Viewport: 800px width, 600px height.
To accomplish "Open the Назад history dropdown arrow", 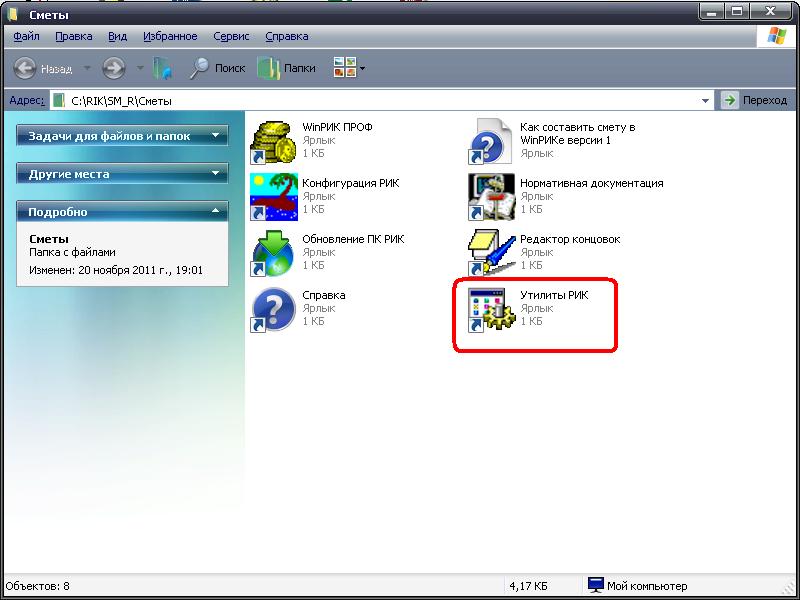I will pos(87,68).
